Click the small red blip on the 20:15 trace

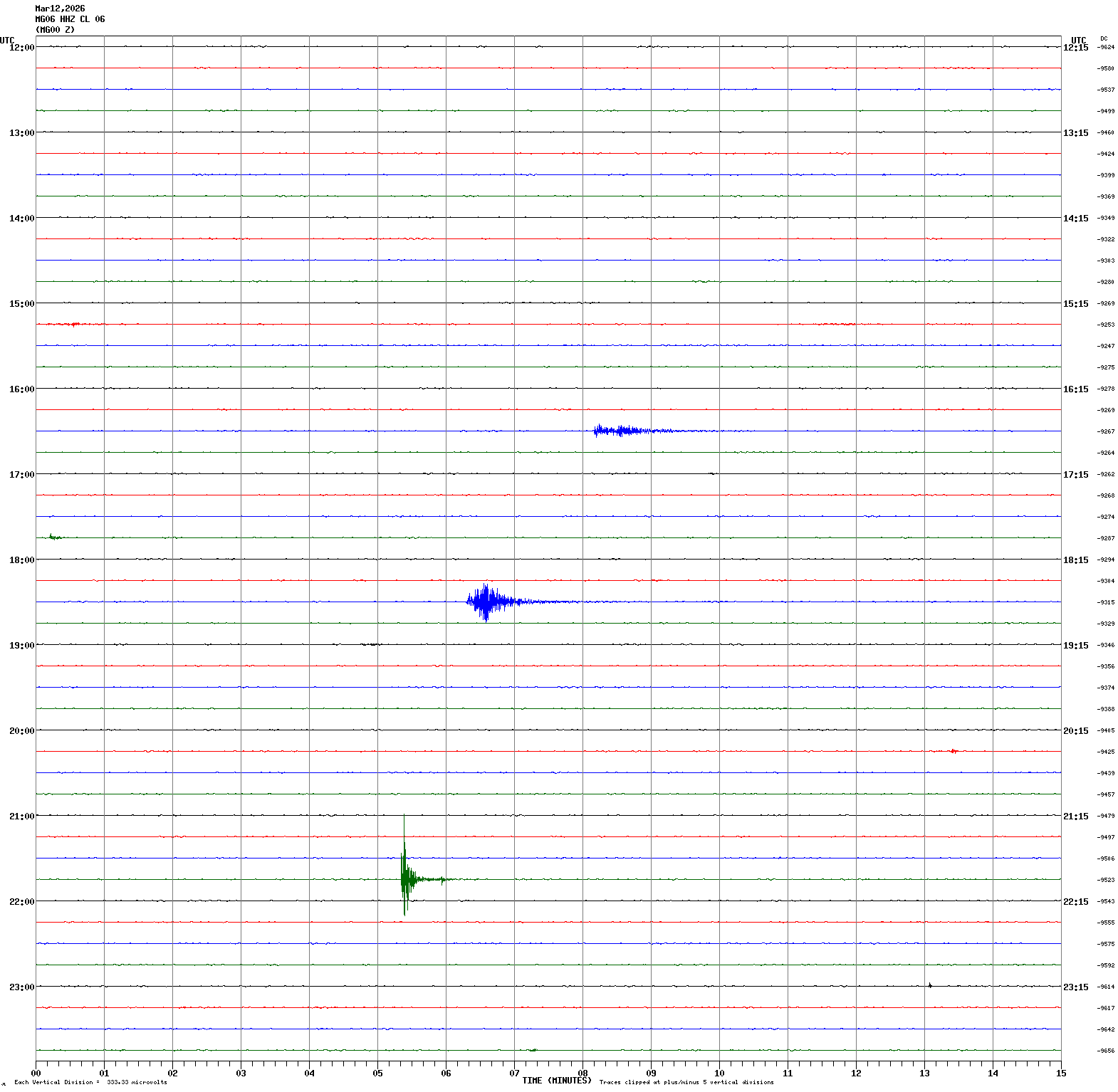coord(954,750)
